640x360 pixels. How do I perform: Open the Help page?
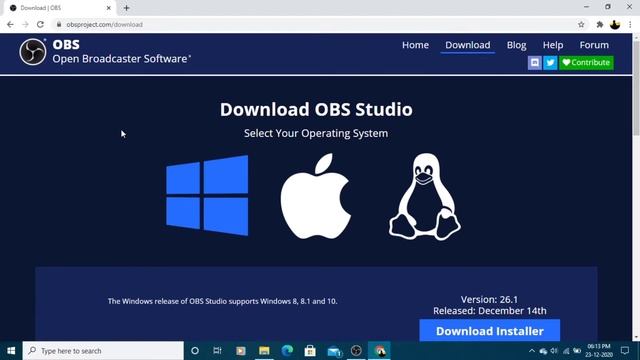tap(553, 45)
